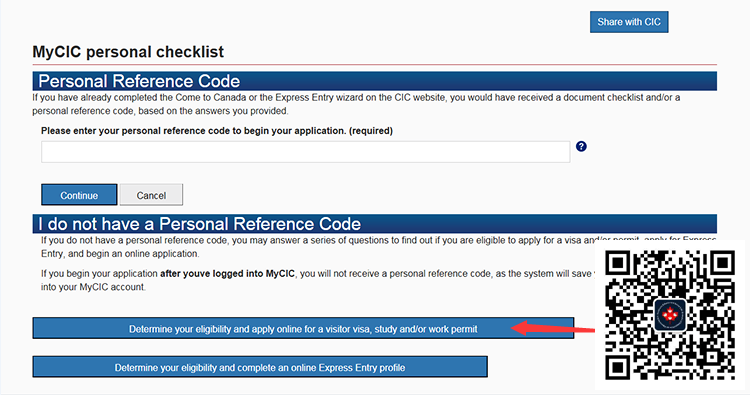The width and height of the screenshot is (750, 395).
Task: Click the MyCIC personal checklist heading
Action: (128, 52)
